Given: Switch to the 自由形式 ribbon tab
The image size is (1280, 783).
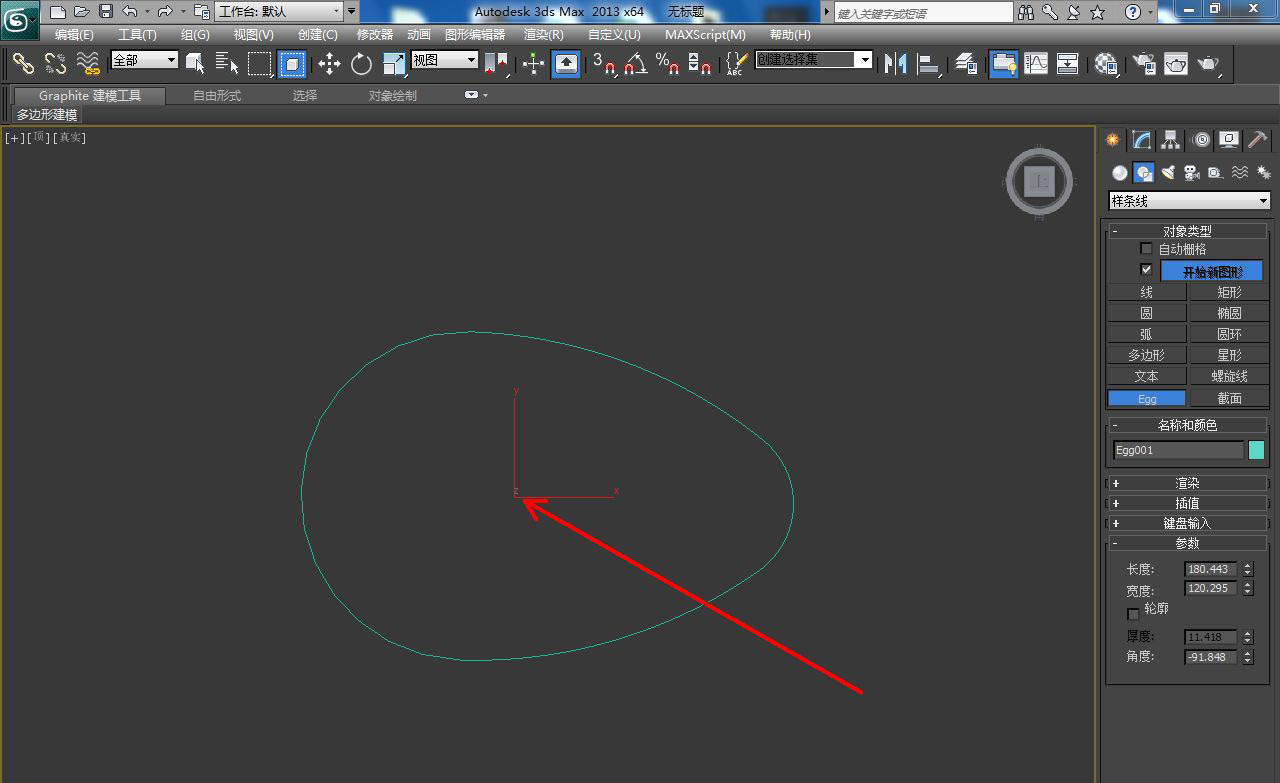Looking at the screenshot, I should (217, 96).
